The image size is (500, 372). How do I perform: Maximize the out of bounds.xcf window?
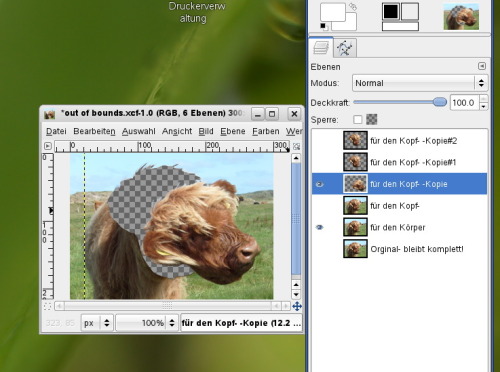(x=272, y=114)
